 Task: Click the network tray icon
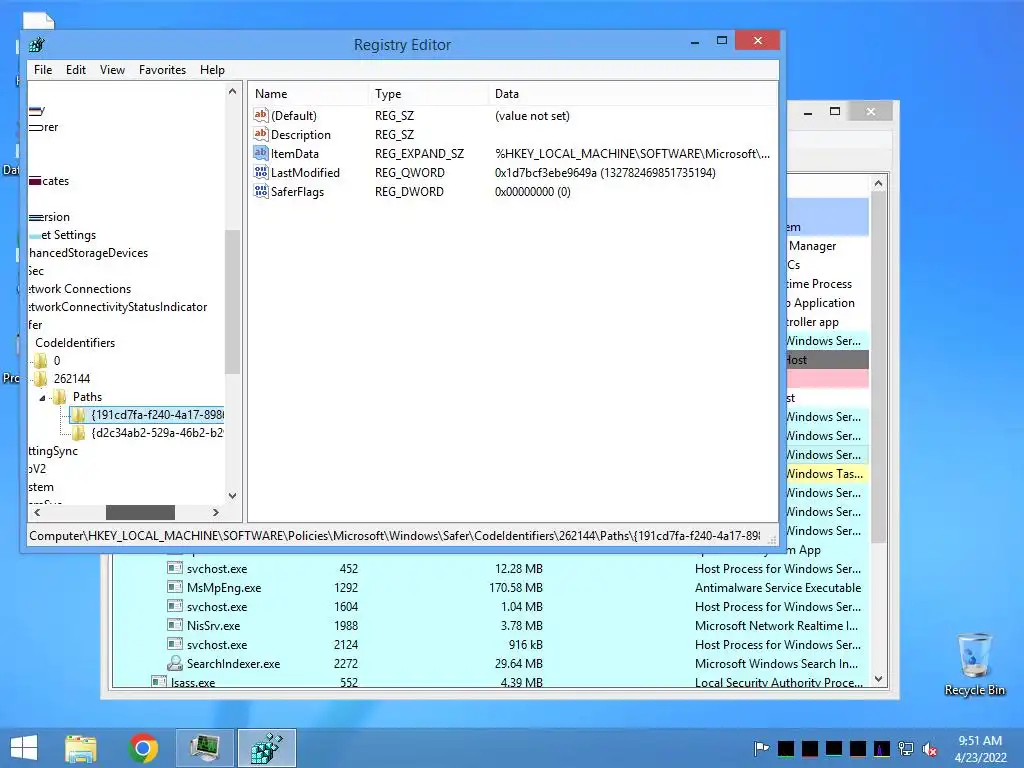click(906, 748)
